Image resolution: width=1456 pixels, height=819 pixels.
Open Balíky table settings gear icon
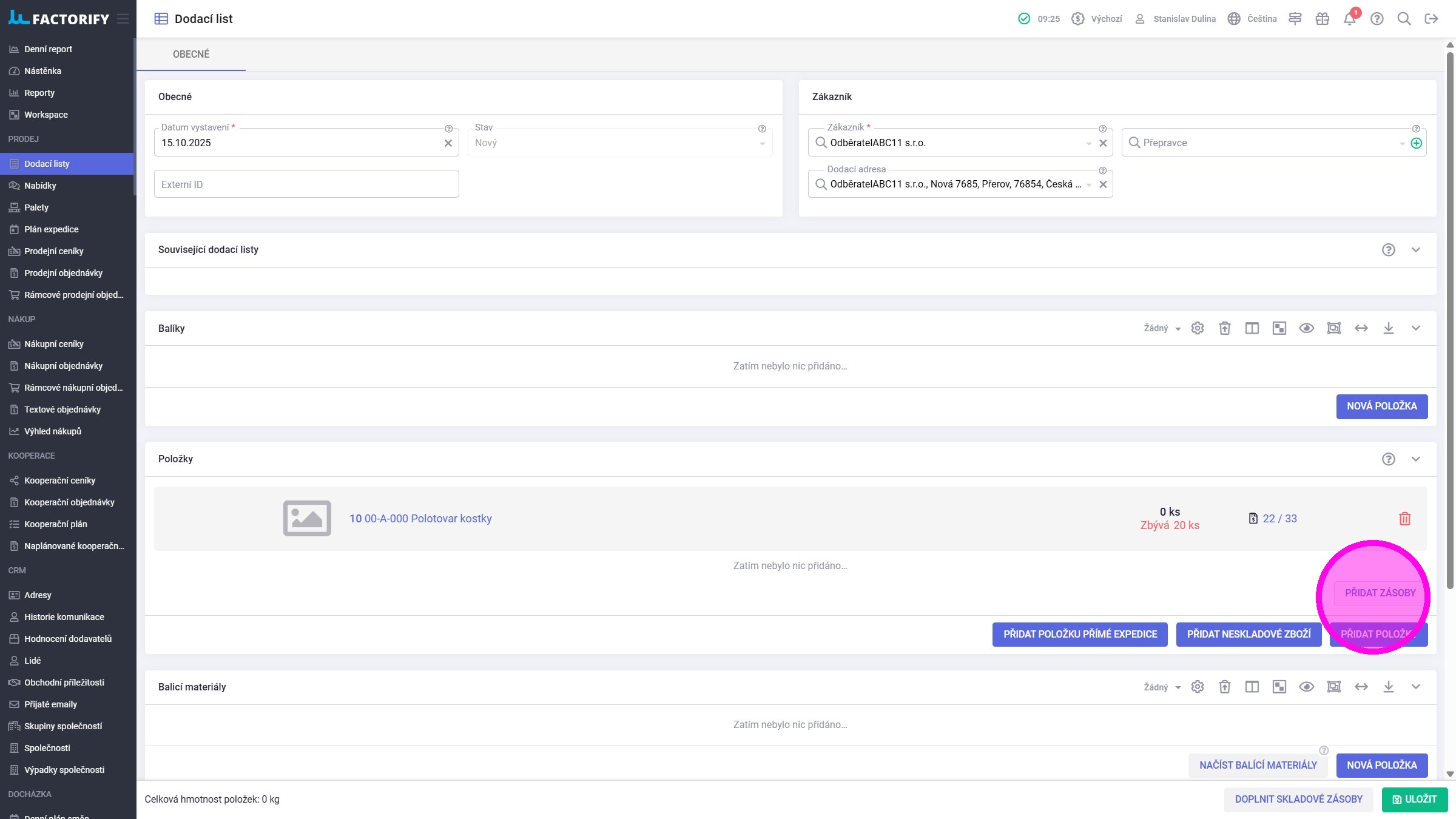click(1197, 328)
